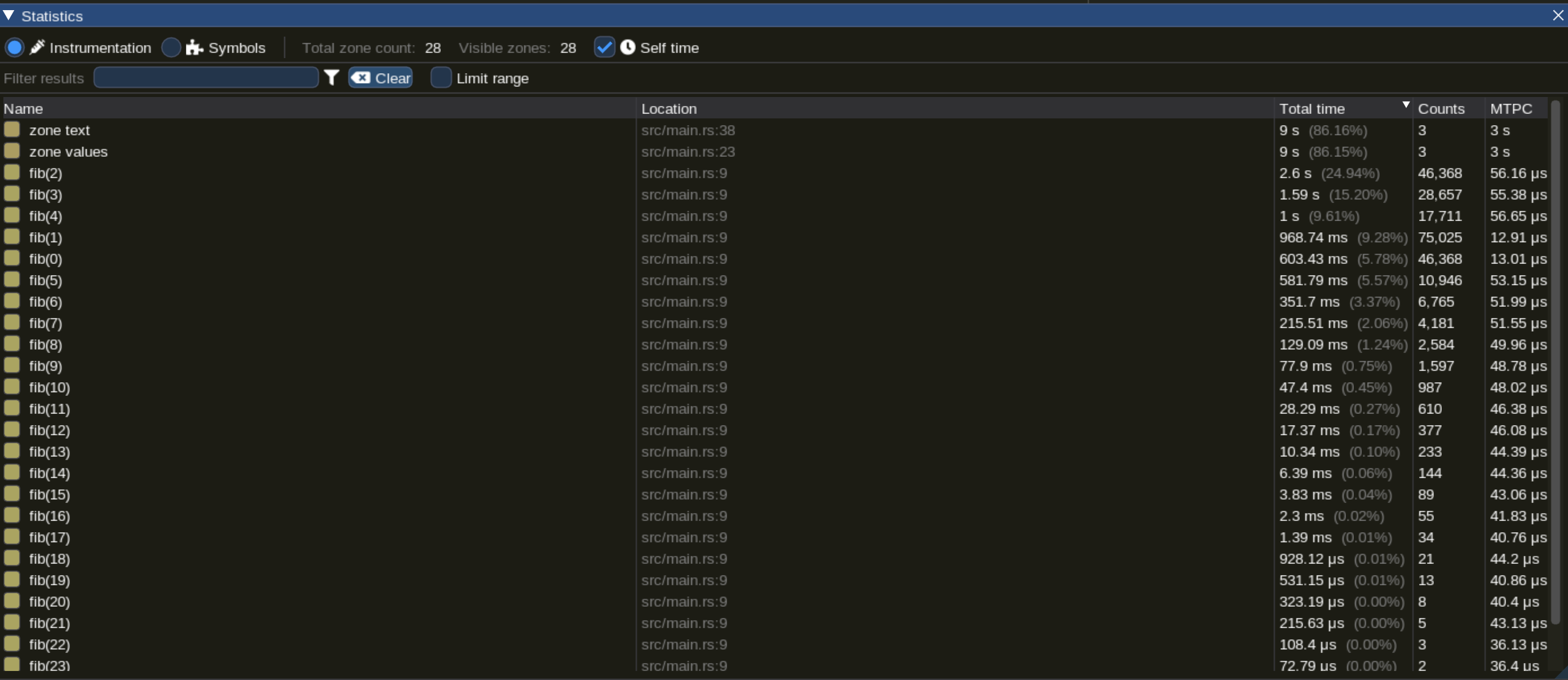This screenshot has height=680, width=1568.
Task: Click the count value 75,025
Action: coord(1439,237)
